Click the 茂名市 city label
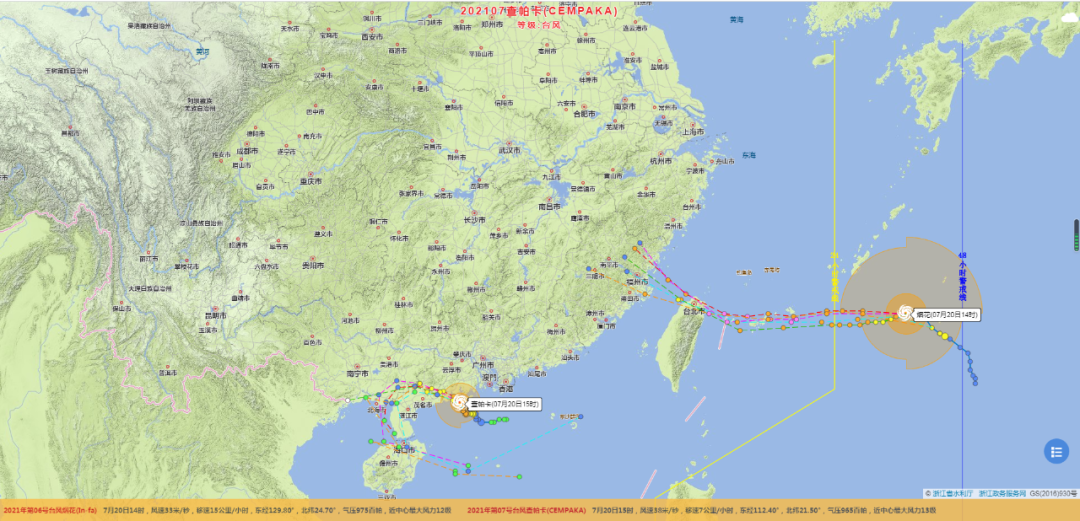 (424, 405)
